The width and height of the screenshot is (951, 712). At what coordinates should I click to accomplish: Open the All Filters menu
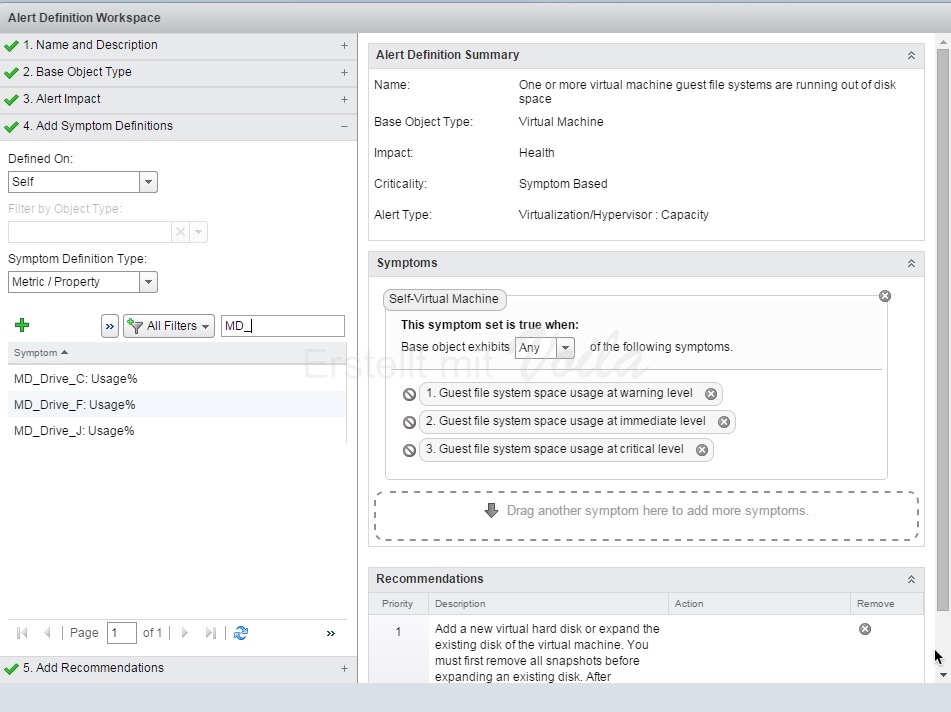click(169, 326)
